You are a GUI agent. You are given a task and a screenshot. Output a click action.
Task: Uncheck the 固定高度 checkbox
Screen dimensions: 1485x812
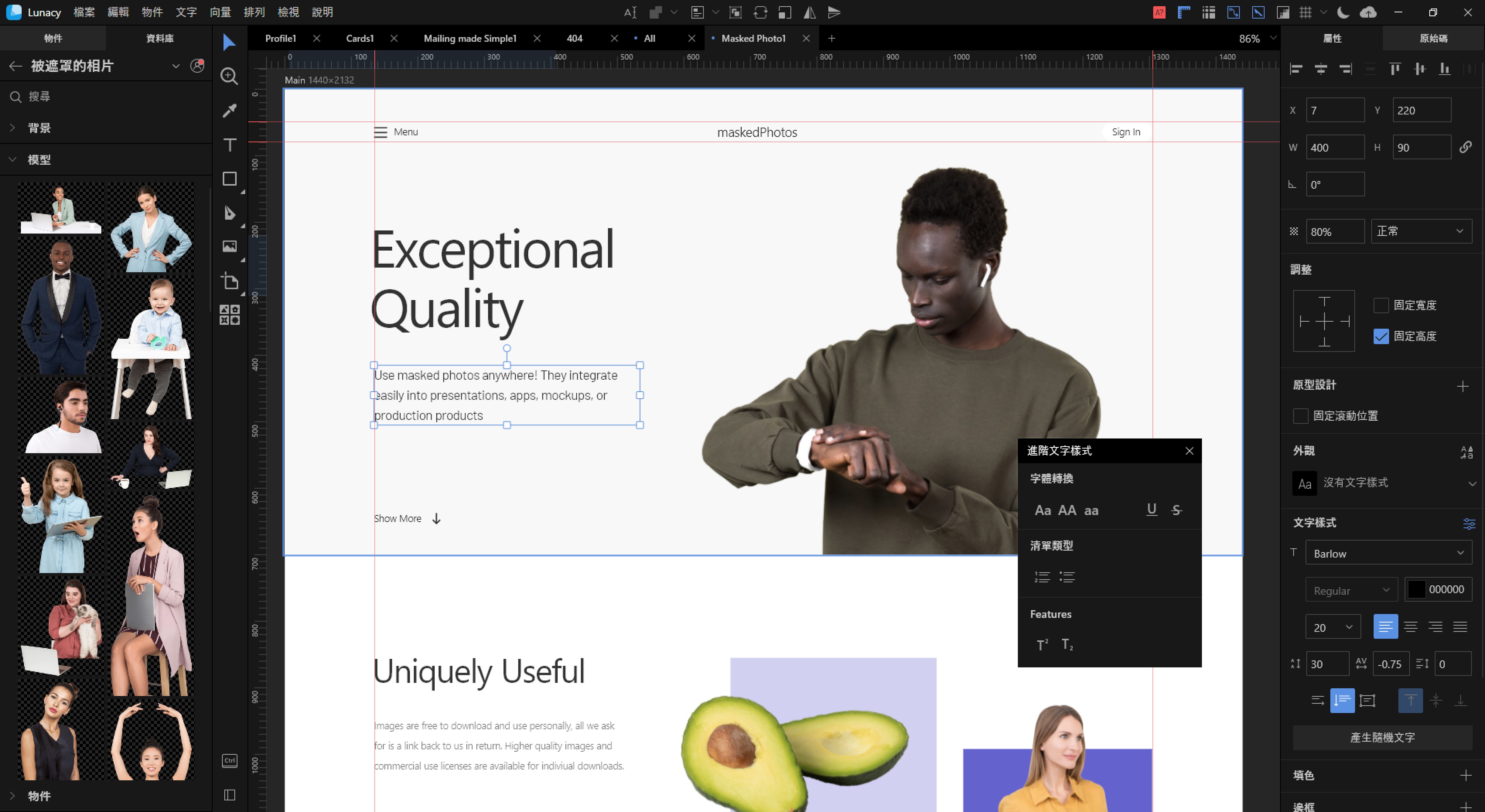pos(1381,336)
